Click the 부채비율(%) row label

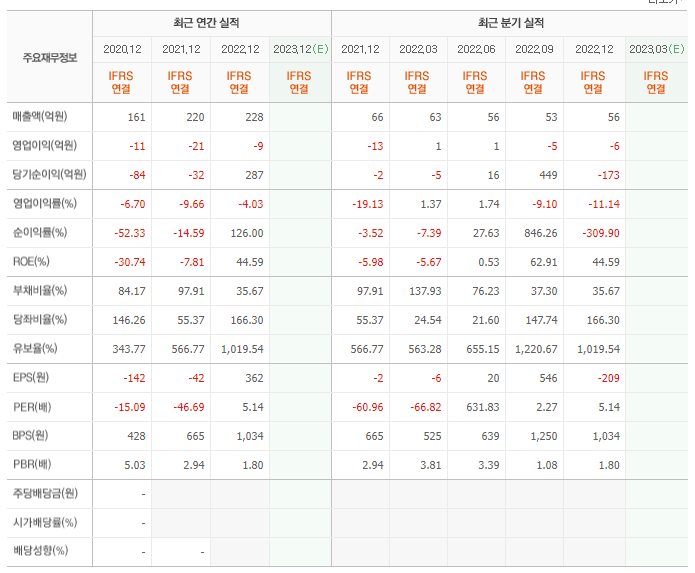(40, 290)
